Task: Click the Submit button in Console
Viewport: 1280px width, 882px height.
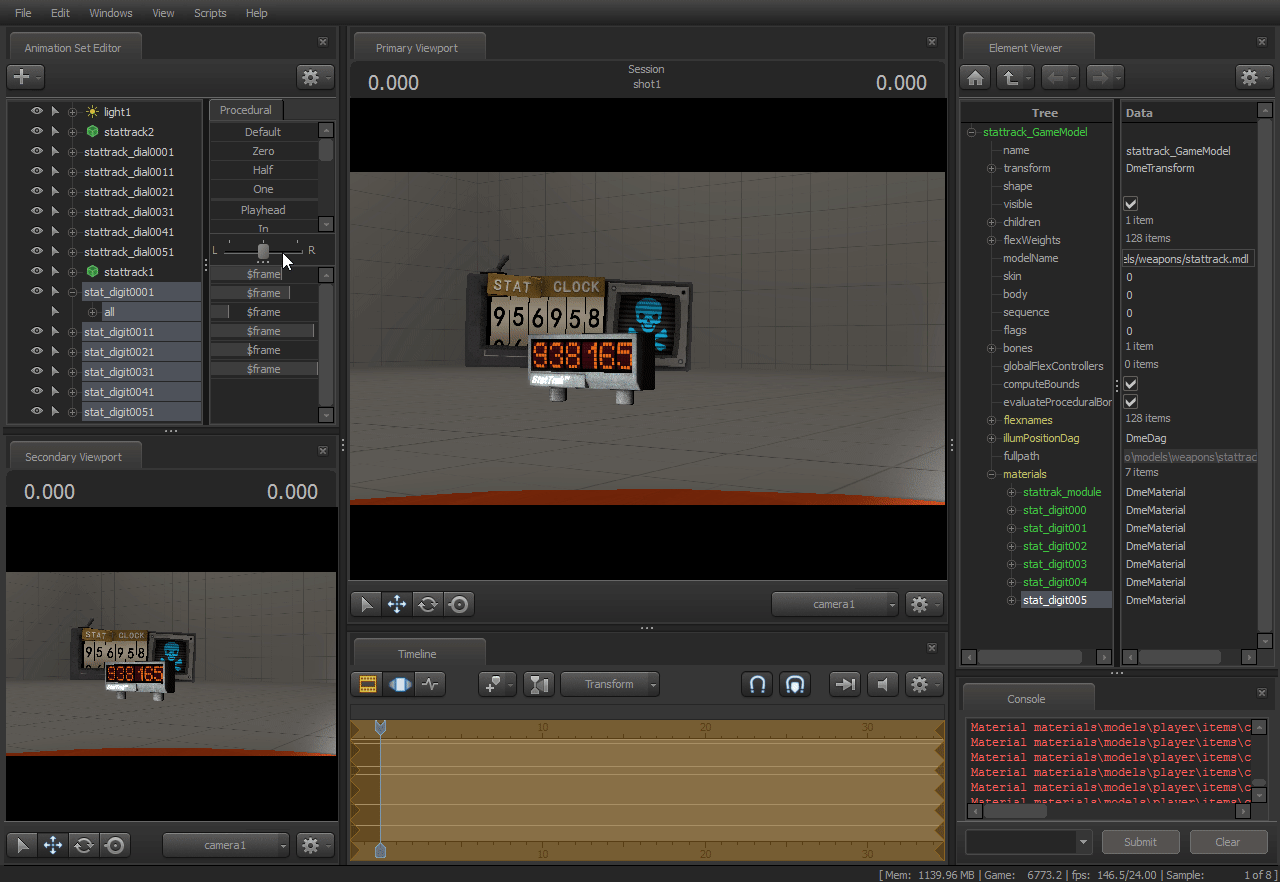Action: click(x=1140, y=842)
